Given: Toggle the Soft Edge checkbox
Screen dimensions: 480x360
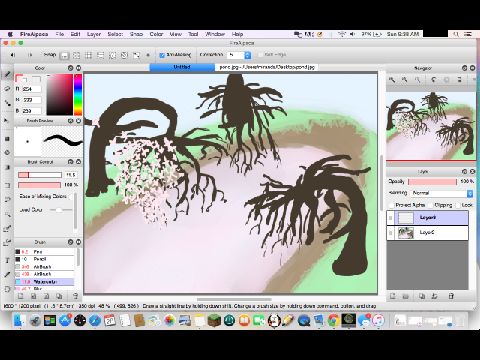Looking at the screenshot, I should coord(260,55).
